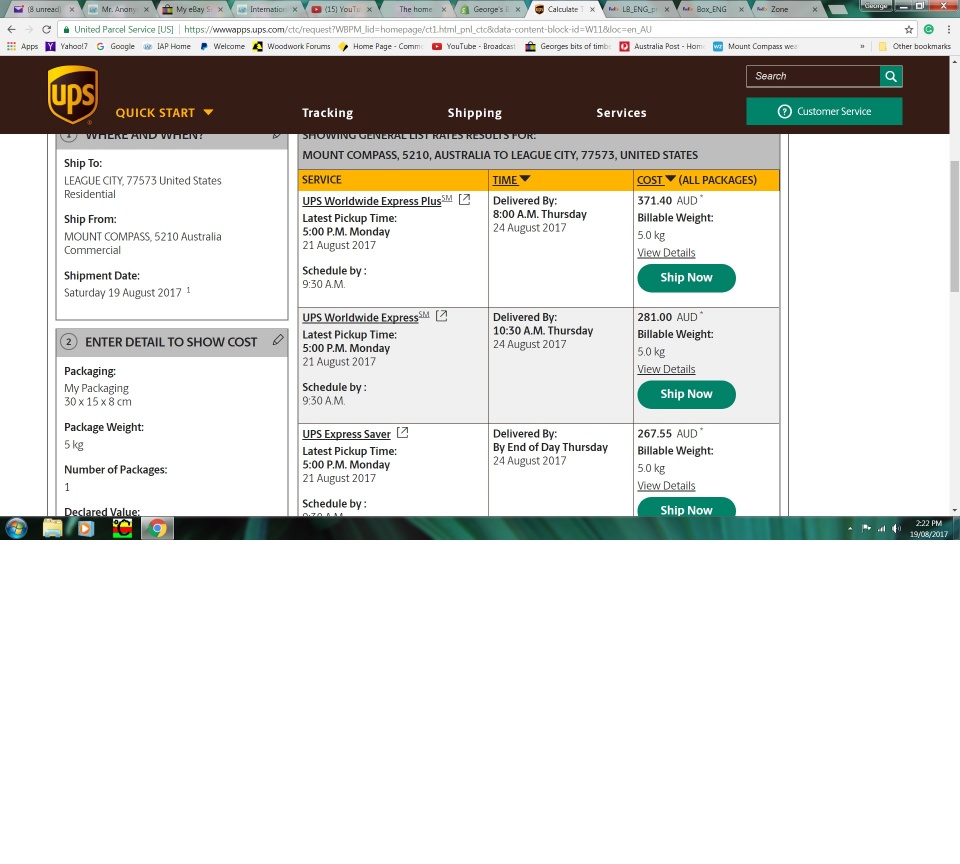Open external link icon beside UPS Express Saver
The width and height of the screenshot is (960, 864).
402,432
